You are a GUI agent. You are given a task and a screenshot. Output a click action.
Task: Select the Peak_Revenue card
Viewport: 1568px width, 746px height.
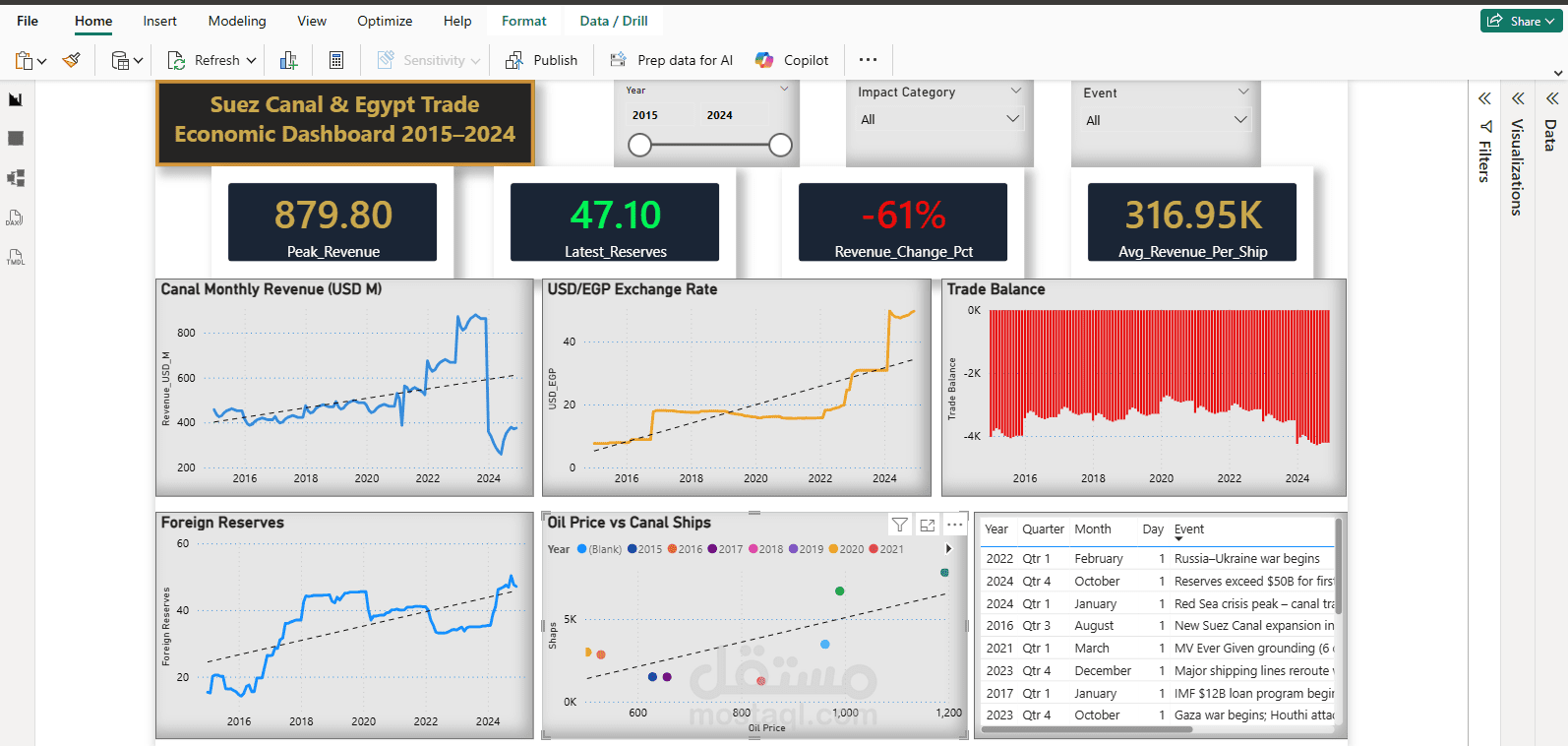pos(332,222)
